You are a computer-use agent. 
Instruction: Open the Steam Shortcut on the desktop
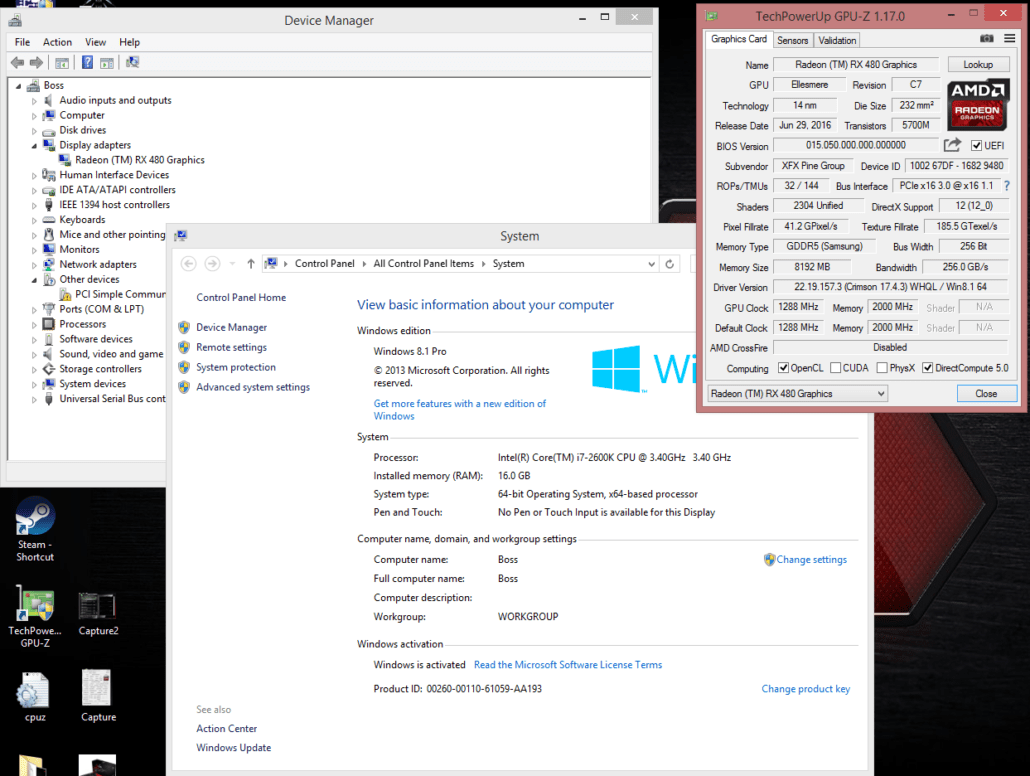tap(34, 515)
